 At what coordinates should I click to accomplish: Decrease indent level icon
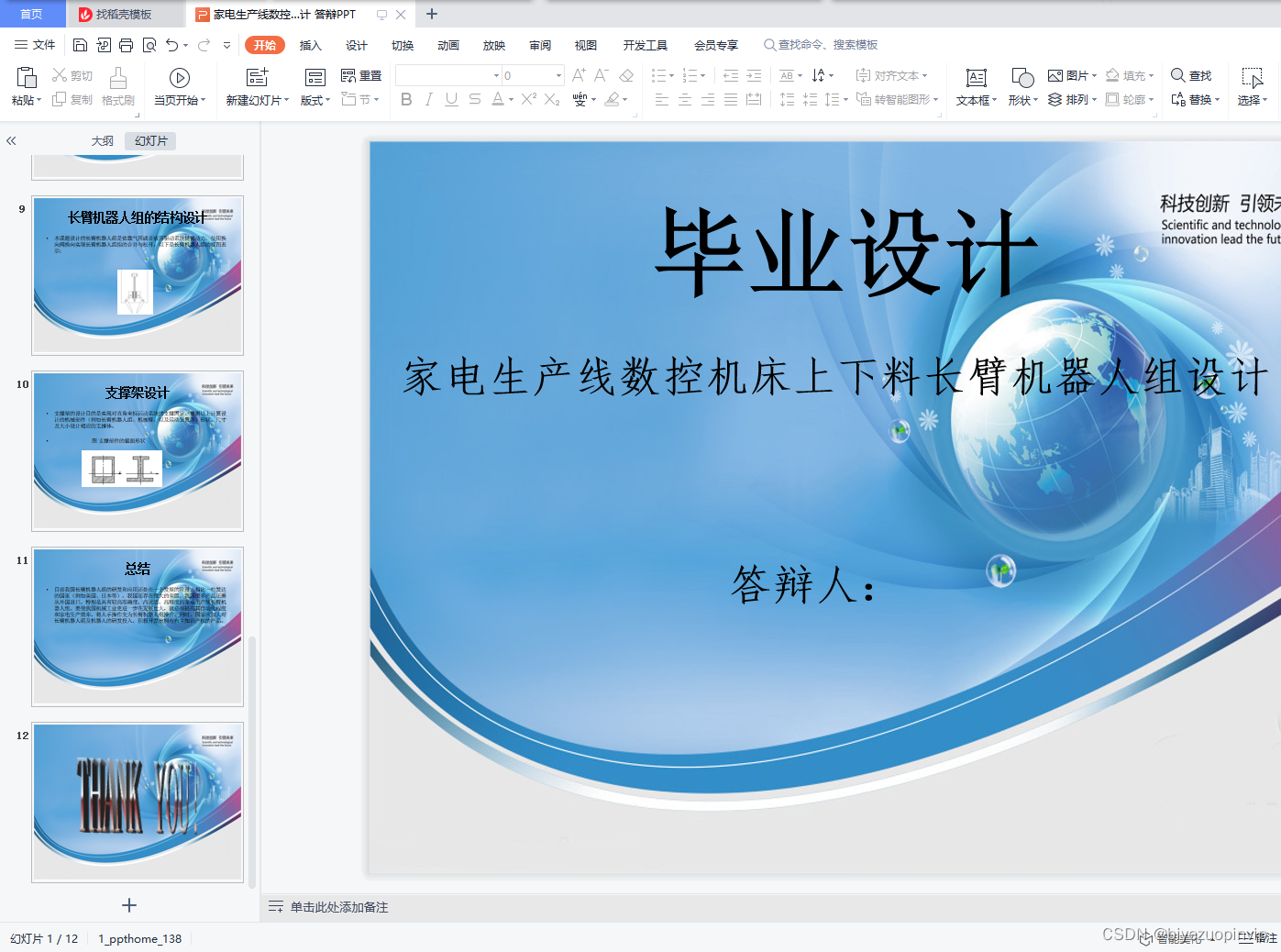coord(731,75)
